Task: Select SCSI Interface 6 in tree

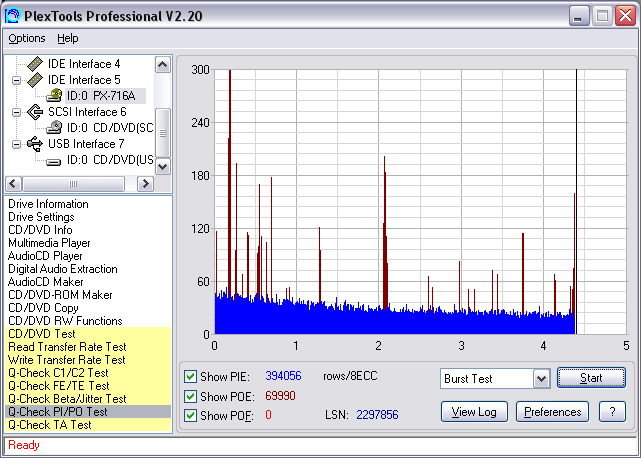Action: coord(87,112)
